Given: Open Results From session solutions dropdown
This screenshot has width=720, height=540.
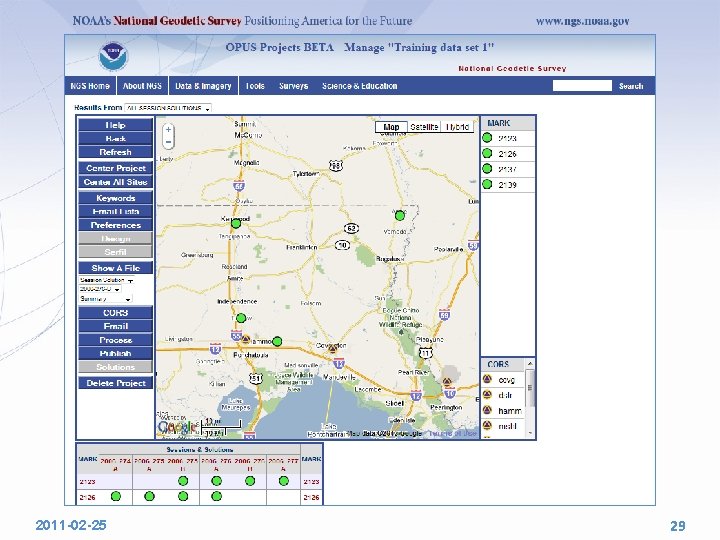Looking at the screenshot, I should [x=168, y=108].
